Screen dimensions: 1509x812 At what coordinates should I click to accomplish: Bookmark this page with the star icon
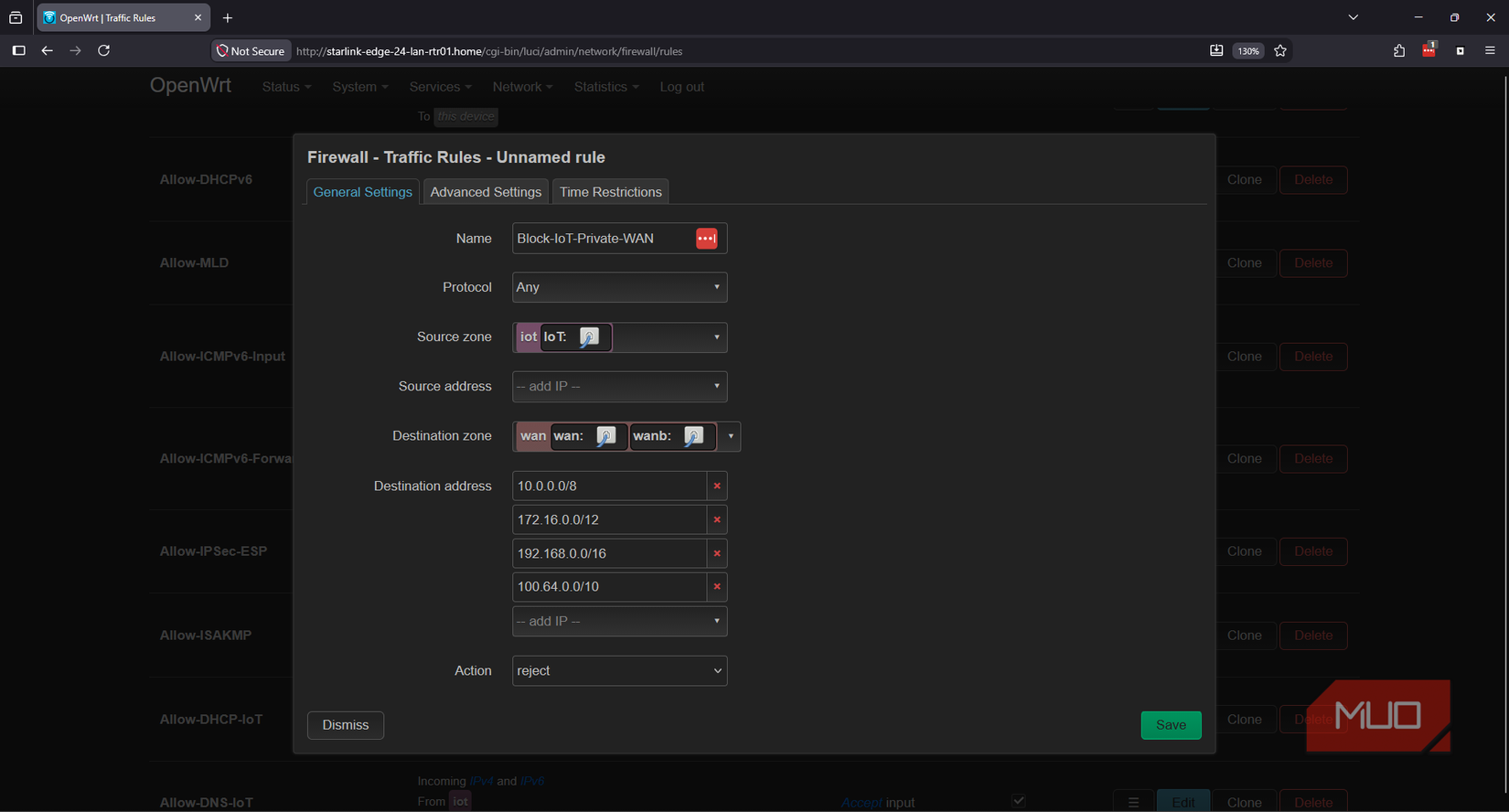coord(1280,51)
